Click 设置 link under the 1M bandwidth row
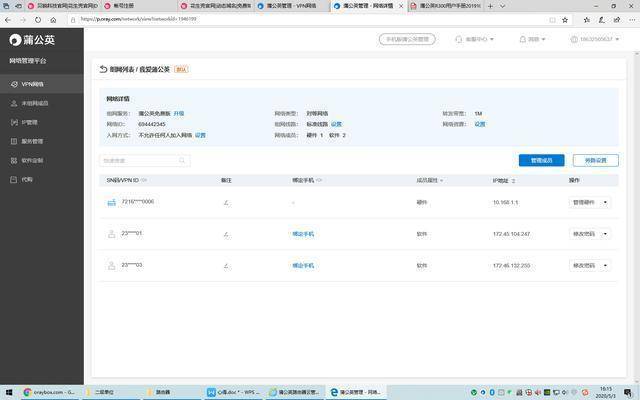This screenshot has height=400, width=640. click(480, 124)
